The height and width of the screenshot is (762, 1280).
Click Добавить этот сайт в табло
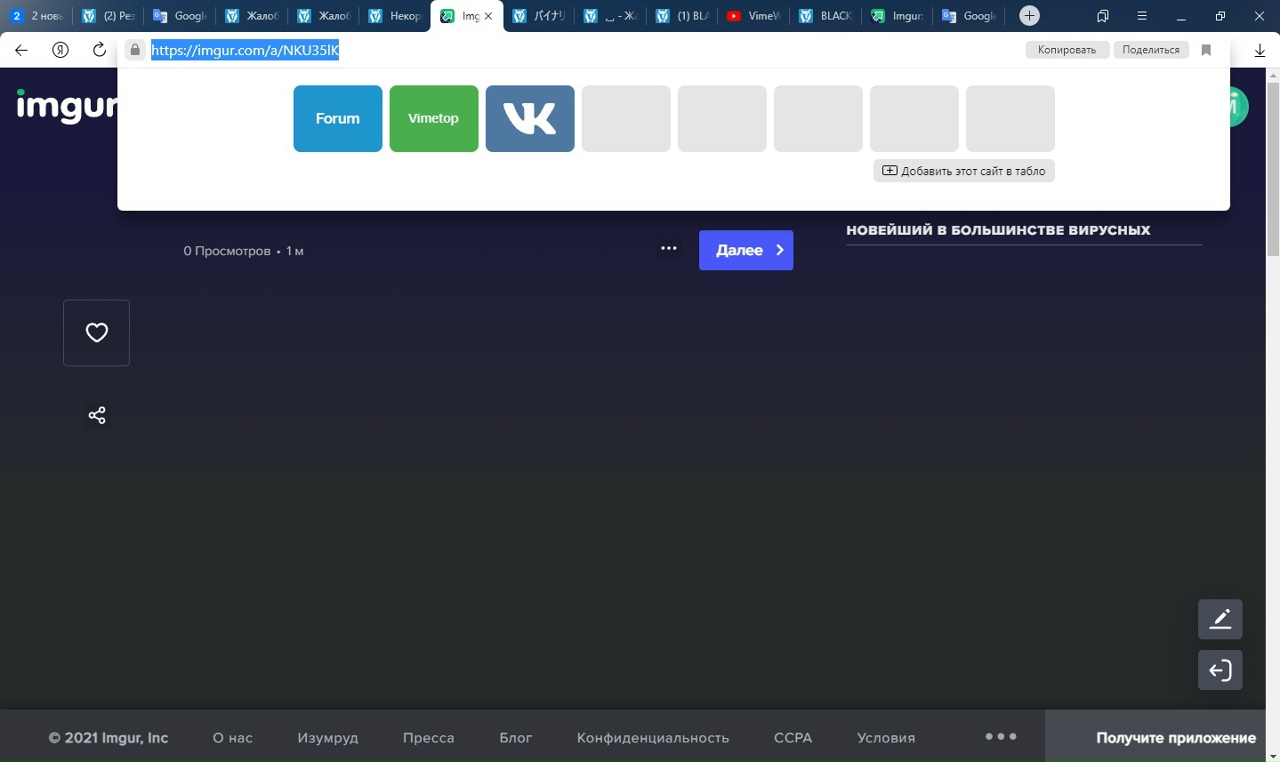pos(964,171)
